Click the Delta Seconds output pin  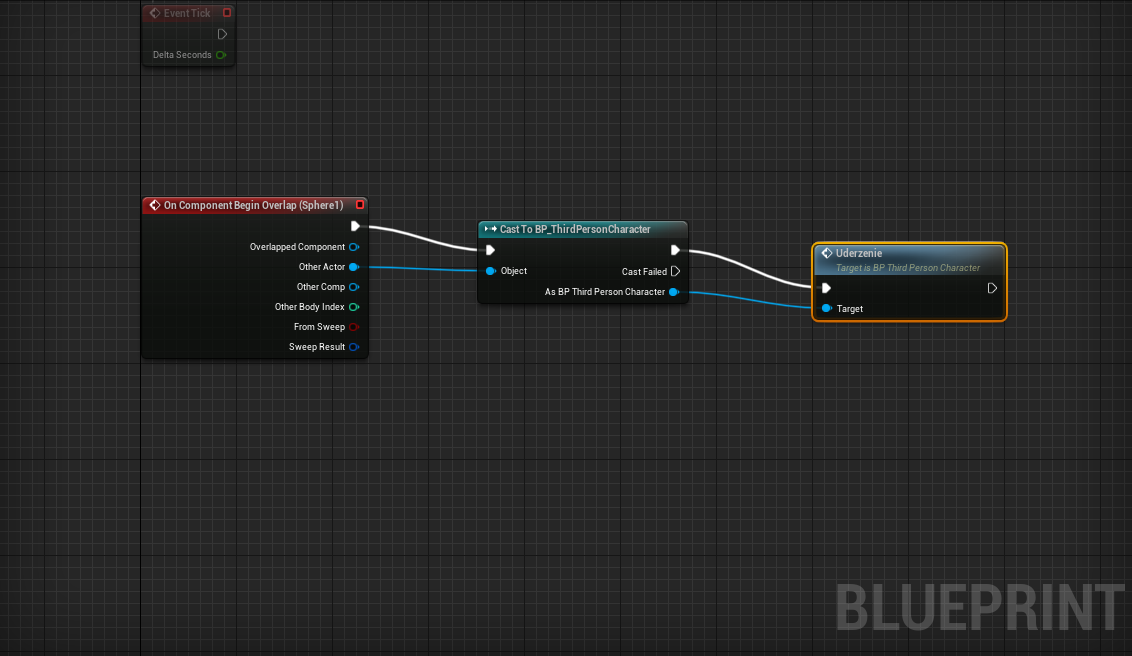pyautogui.click(x=220, y=55)
